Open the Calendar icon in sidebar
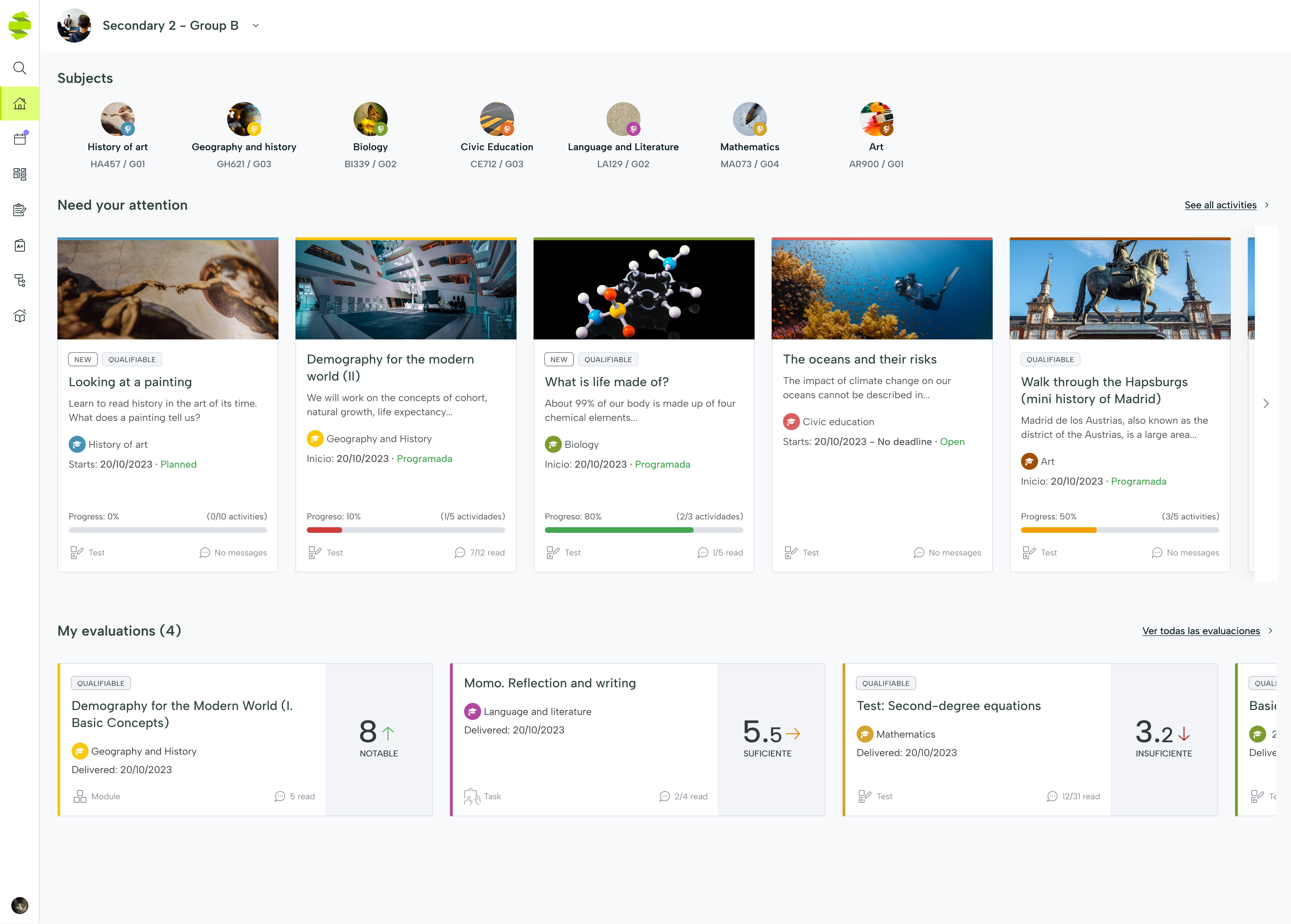Image resolution: width=1291 pixels, height=924 pixels. tap(20, 139)
